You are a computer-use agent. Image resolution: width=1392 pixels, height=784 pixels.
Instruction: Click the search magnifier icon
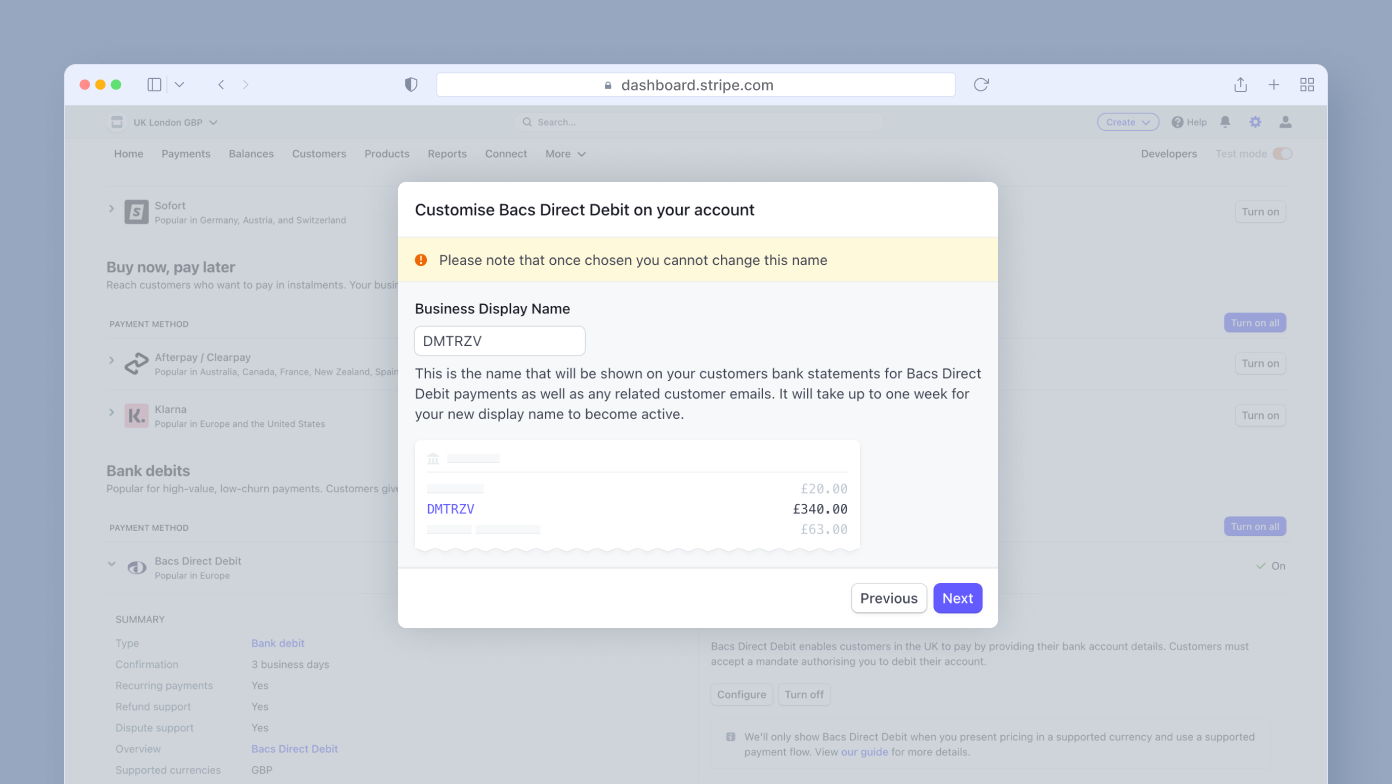coord(527,121)
